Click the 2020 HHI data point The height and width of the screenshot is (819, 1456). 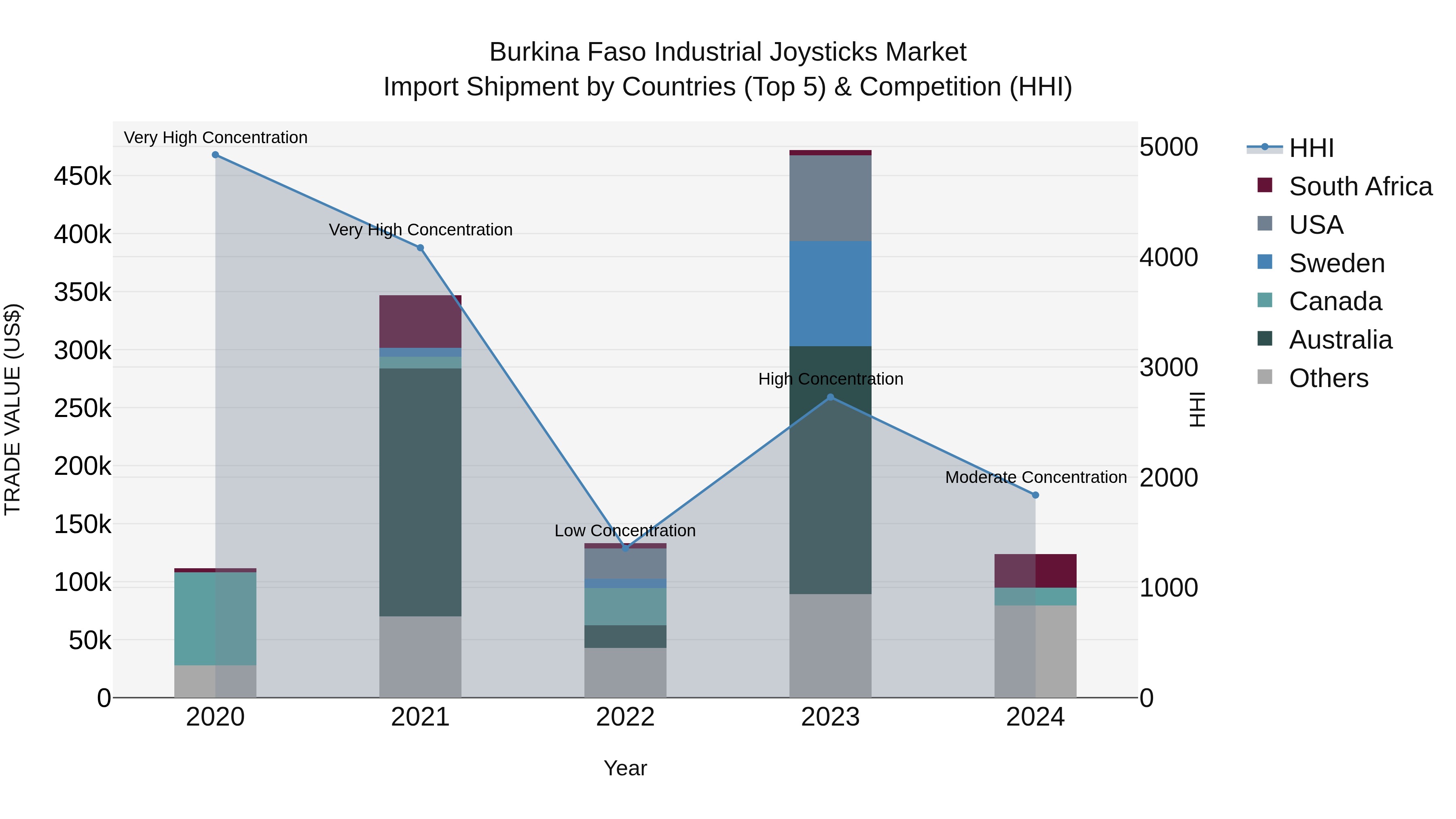(x=215, y=155)
